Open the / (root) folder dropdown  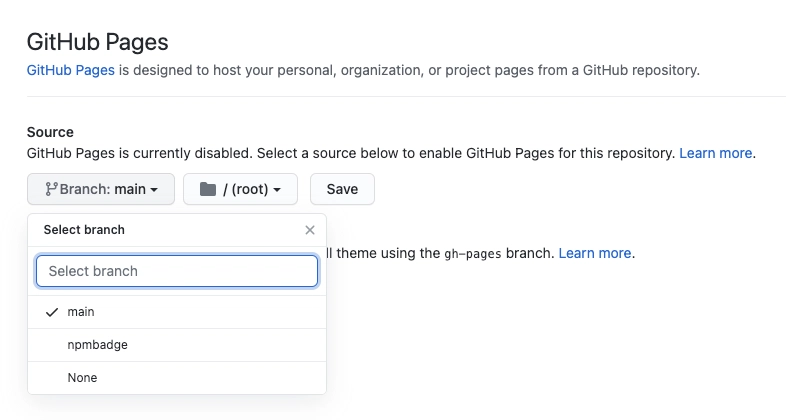pyautogui.click(x=240, y=189)
